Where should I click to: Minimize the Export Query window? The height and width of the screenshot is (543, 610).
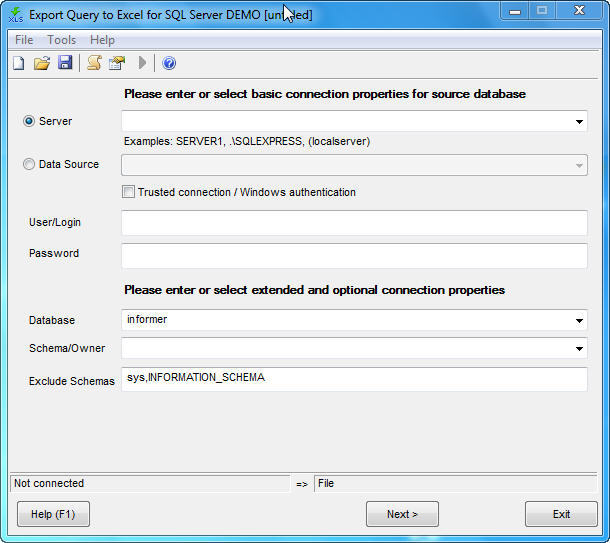click(x=515, y=12)
